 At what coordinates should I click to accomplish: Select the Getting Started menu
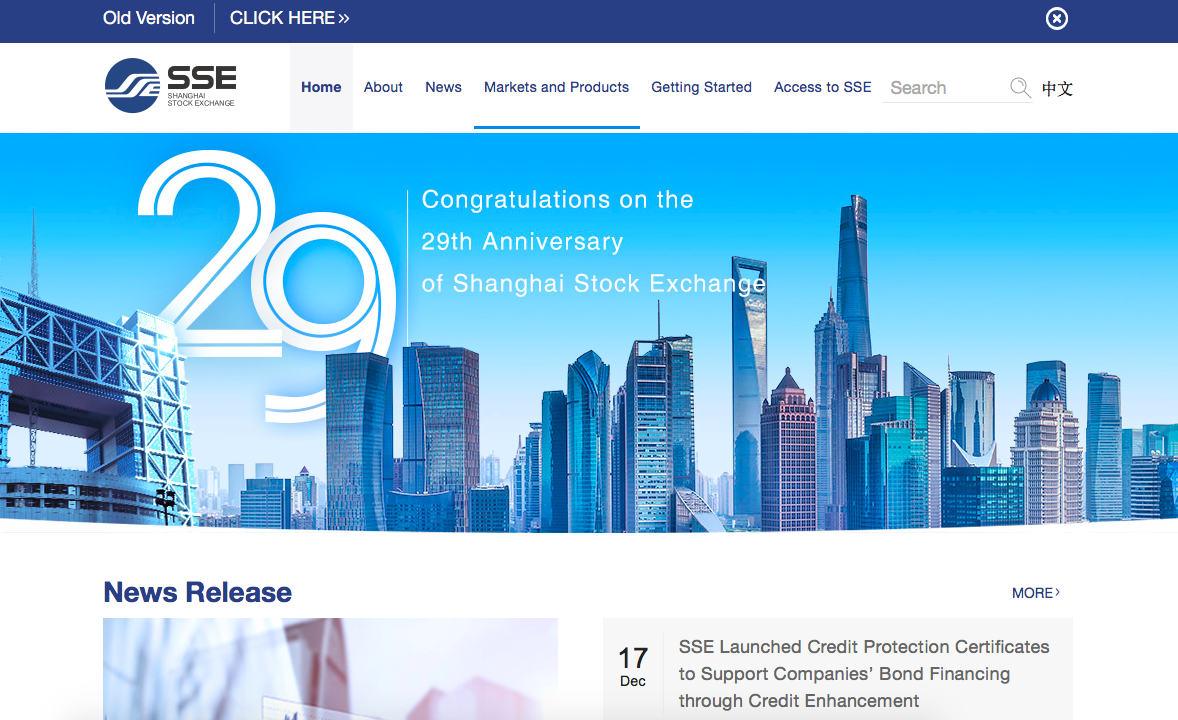tap(701, 87)
